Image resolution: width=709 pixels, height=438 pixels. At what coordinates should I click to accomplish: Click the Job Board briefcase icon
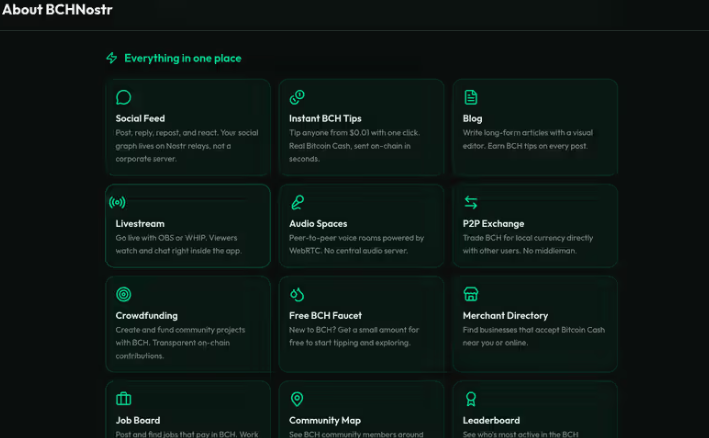click(123, 399)
